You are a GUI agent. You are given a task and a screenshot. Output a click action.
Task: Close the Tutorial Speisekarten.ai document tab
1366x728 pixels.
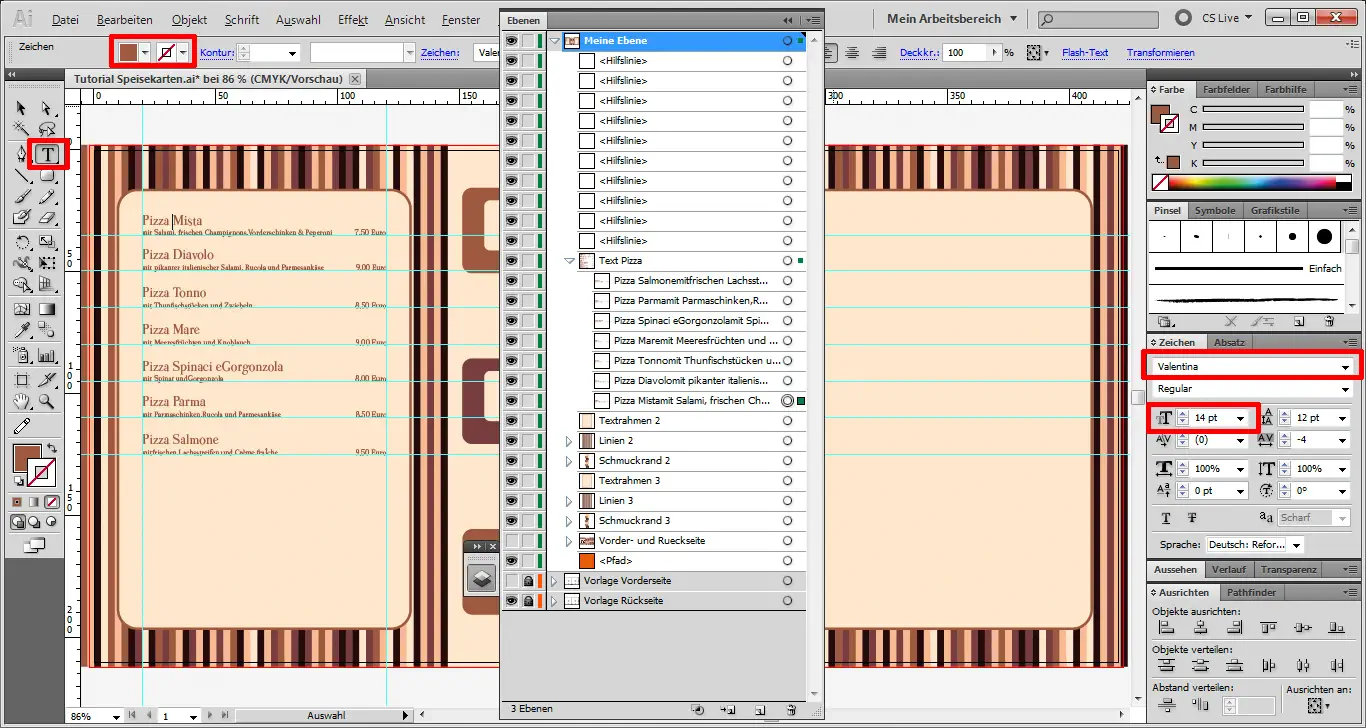(x=355, y=78)
